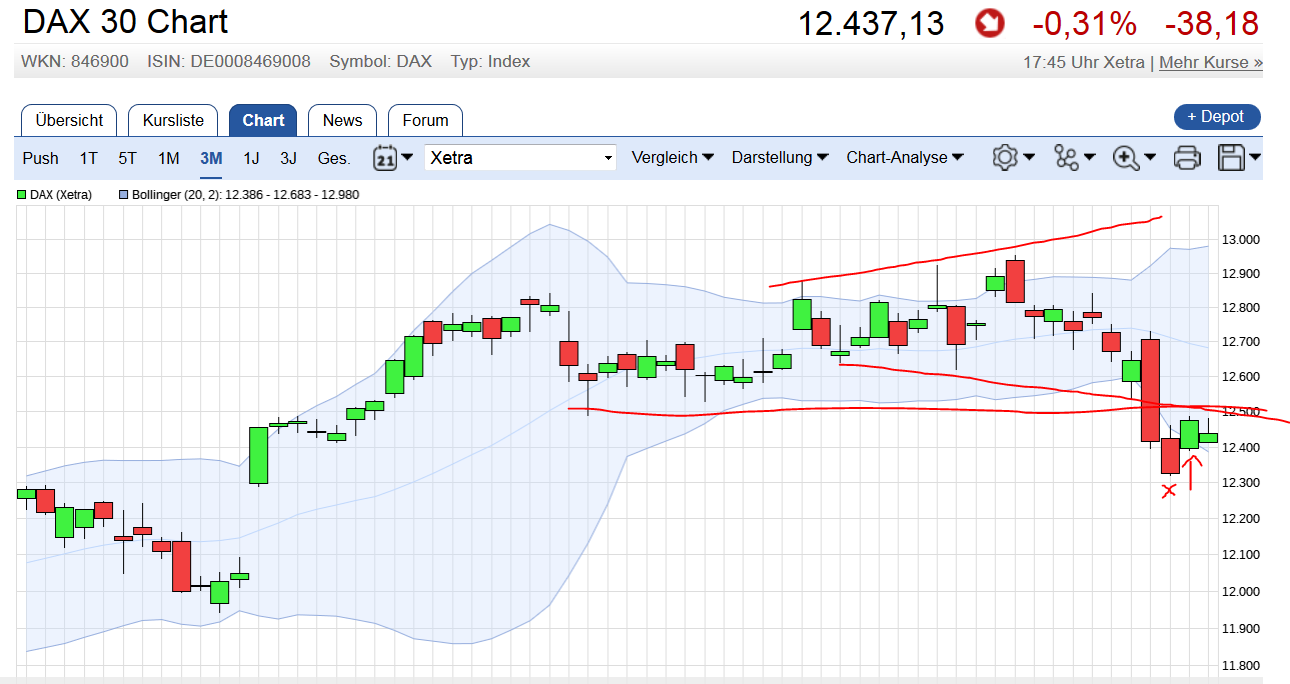The width and height of the screenshot is (1290, 684).
Task: Select the Ges. full time range
Action: 334,158
